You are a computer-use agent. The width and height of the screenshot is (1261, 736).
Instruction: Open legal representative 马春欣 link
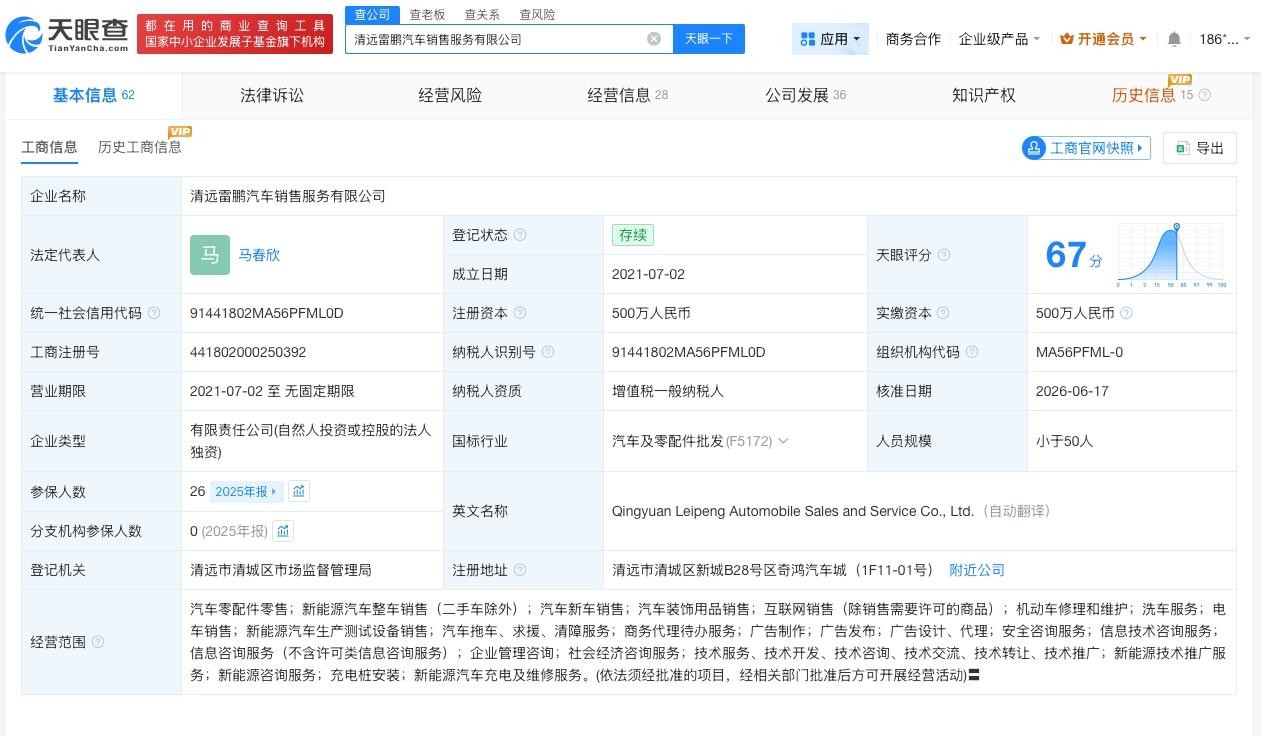pos(259,255)
